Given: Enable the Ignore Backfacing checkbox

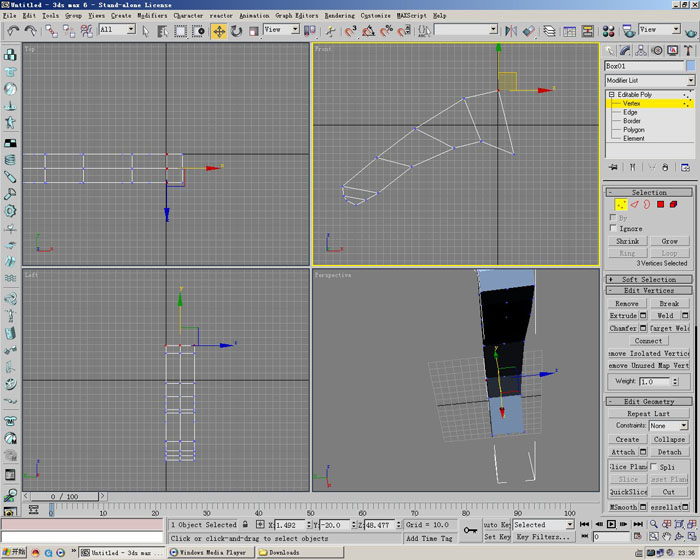Looking at the screenshot, I should click(x=614, y=228).
